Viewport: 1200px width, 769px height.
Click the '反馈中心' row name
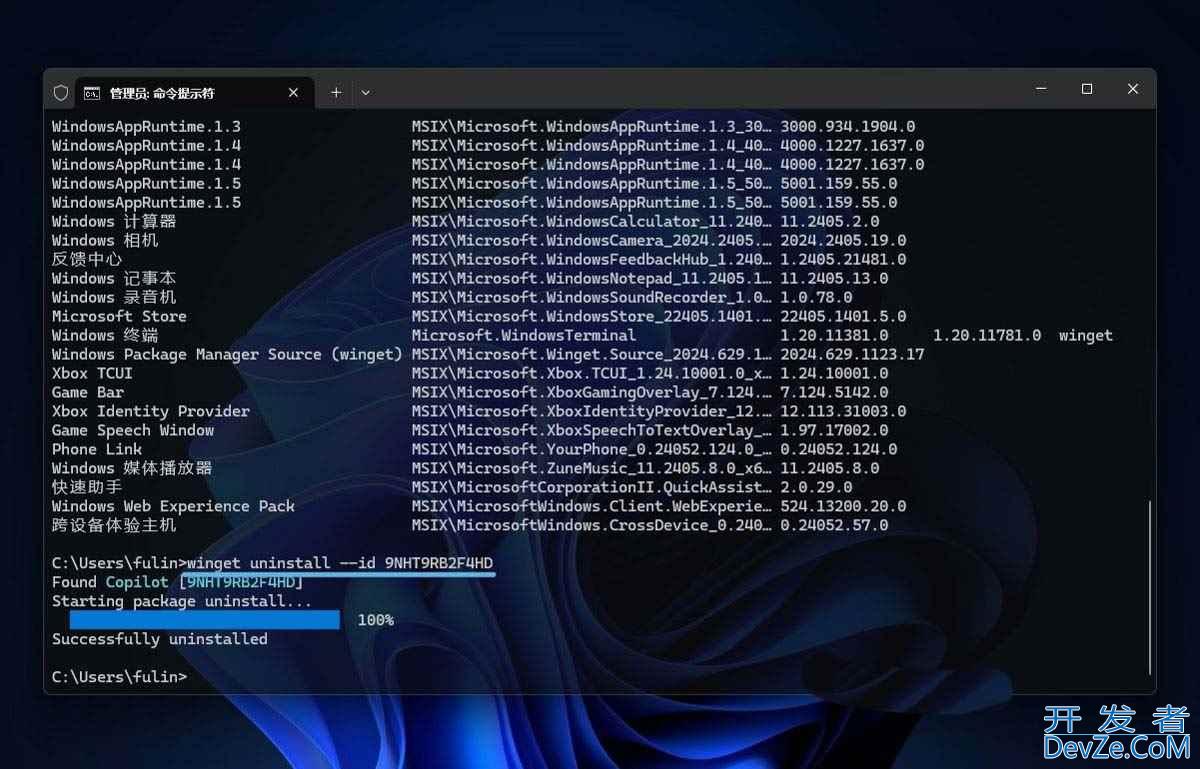click(x=87, y=259)
